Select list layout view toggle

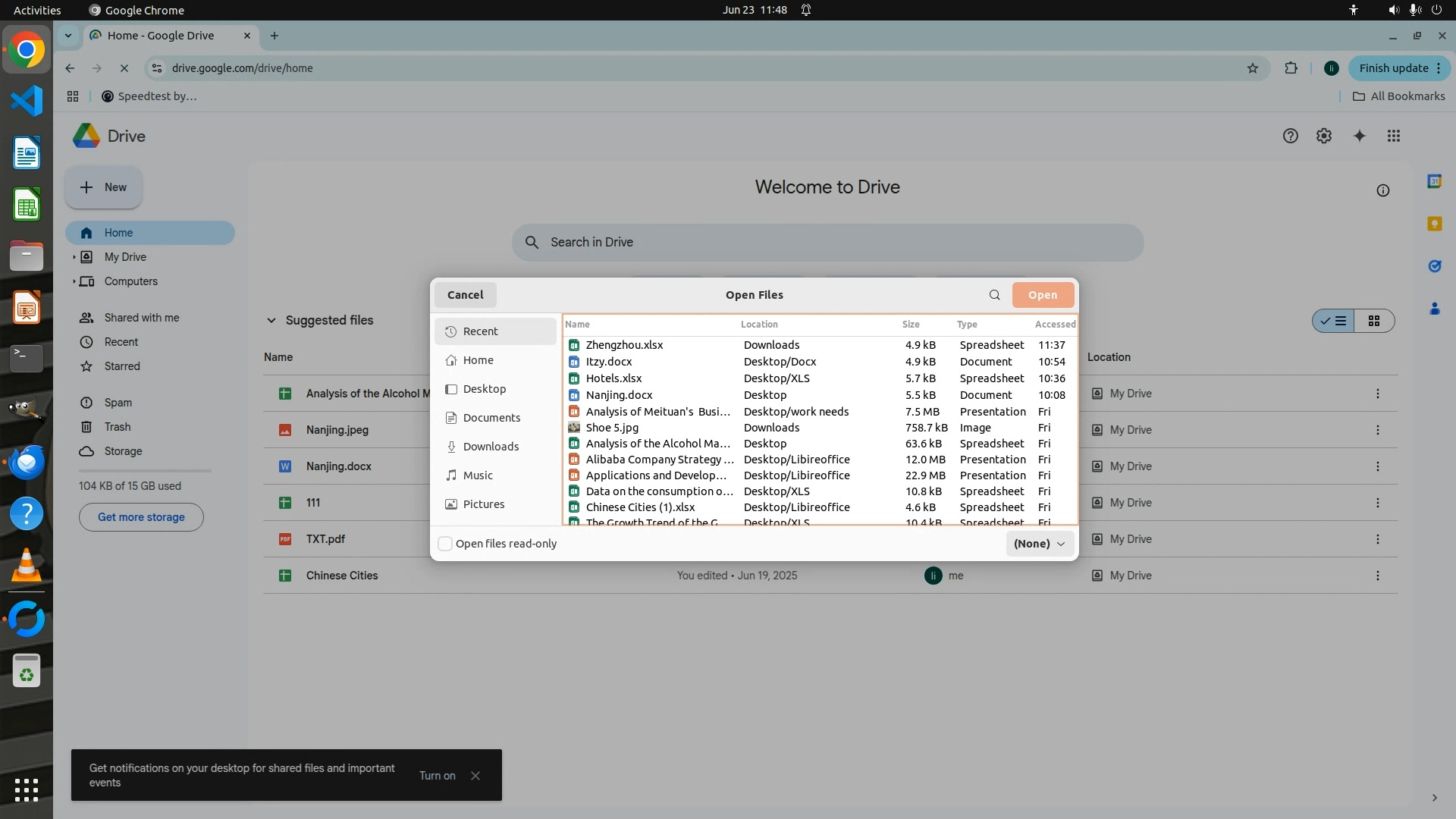tap(1334, 321)
